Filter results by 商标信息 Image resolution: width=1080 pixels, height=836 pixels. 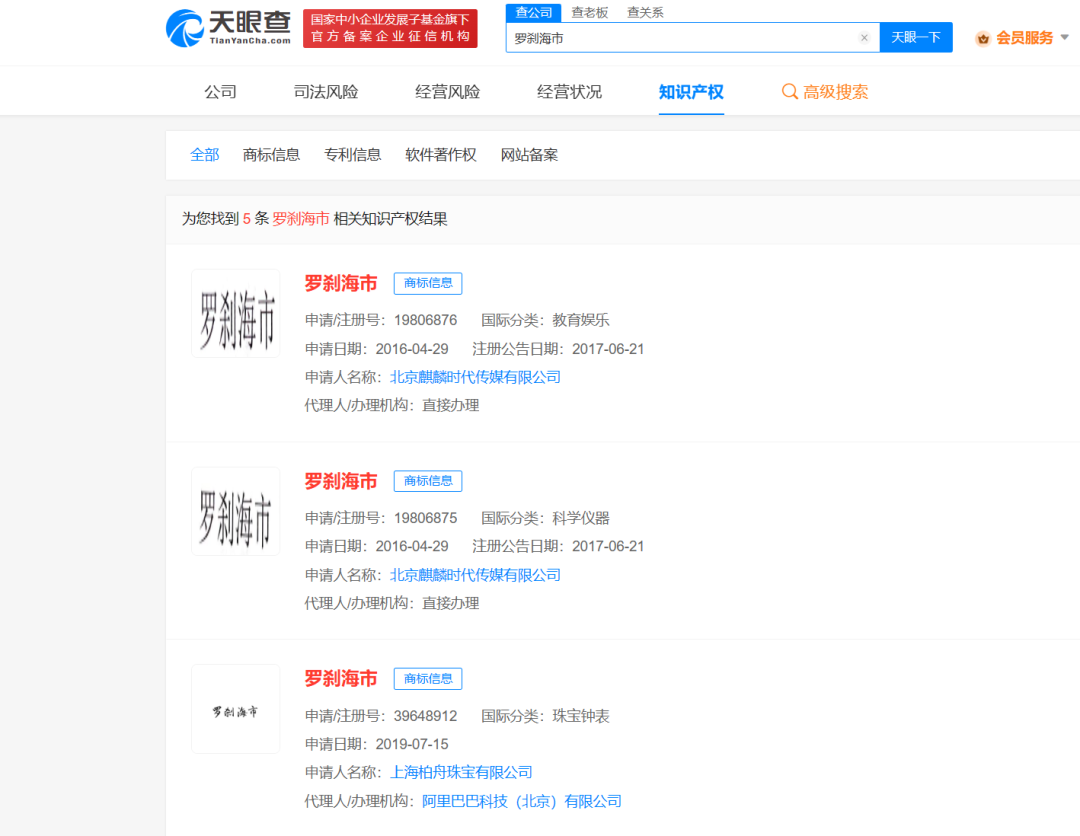pyautogui.click(x=271, y=155)
